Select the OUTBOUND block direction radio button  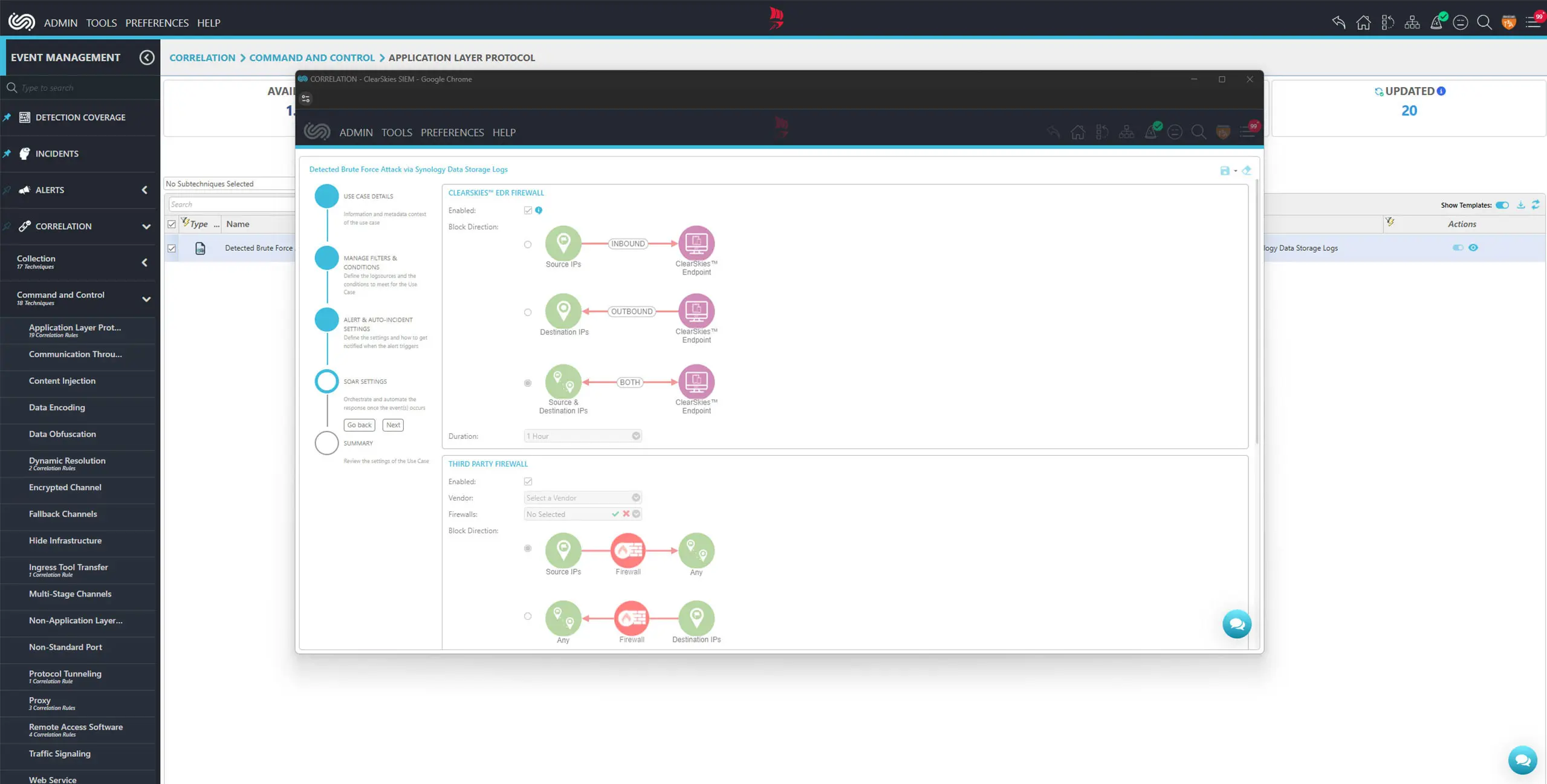(x=528, y=313)
